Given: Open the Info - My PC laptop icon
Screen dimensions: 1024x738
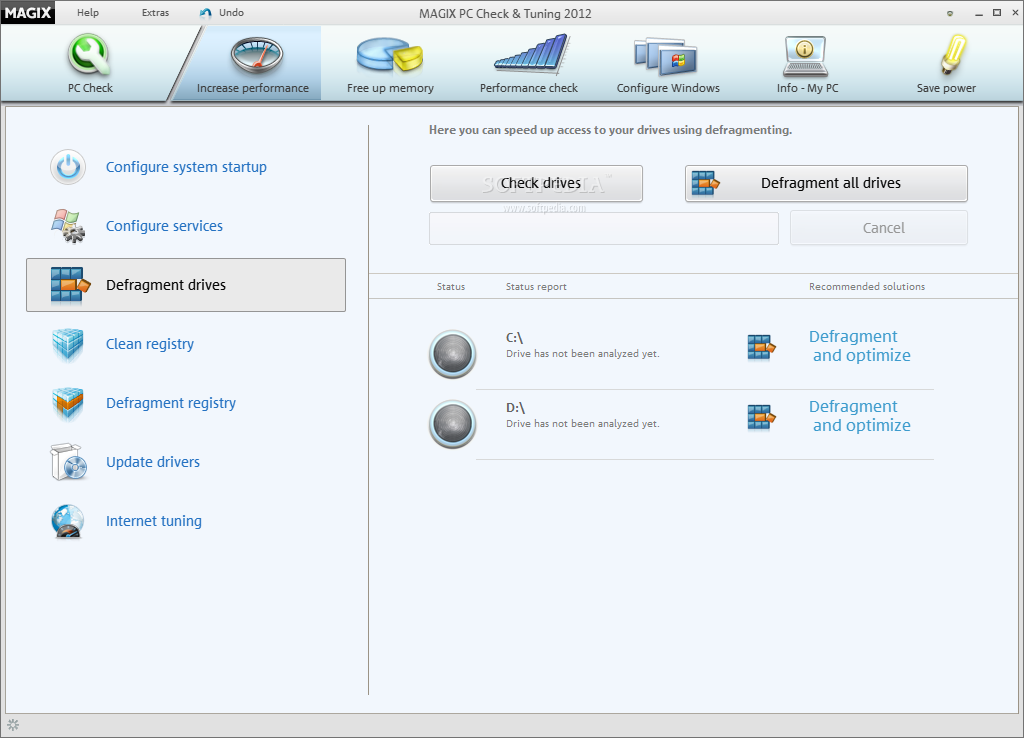Looking at the screenshot, I should click(805, 56).
